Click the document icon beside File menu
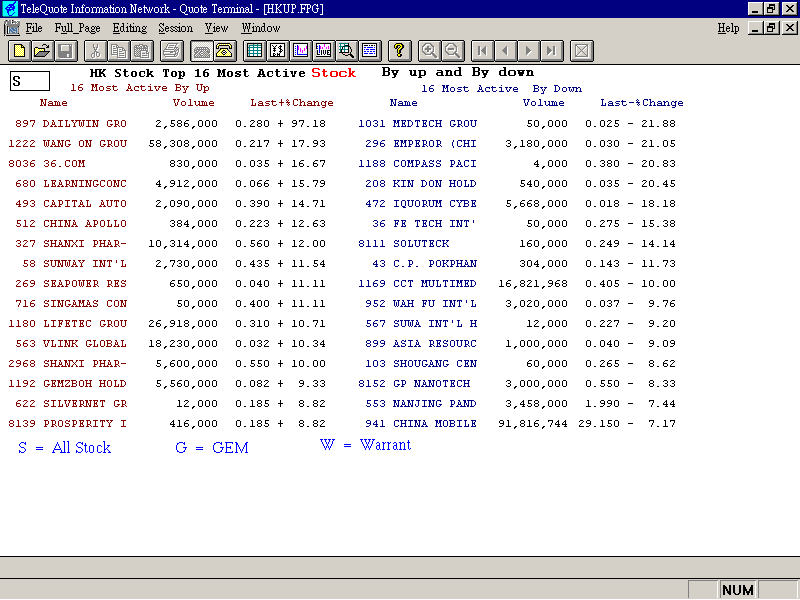 pyautogui.click(x=12, y=28)
